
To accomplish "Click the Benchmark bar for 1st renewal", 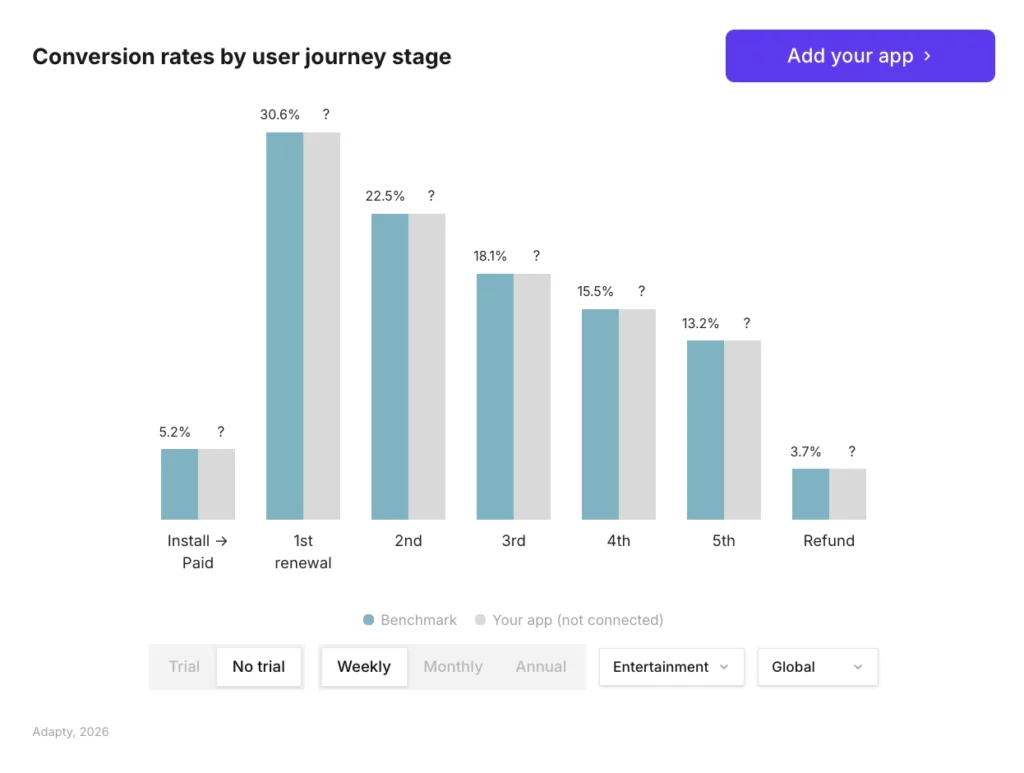I will pyautogui.click(x=283, y=320).
